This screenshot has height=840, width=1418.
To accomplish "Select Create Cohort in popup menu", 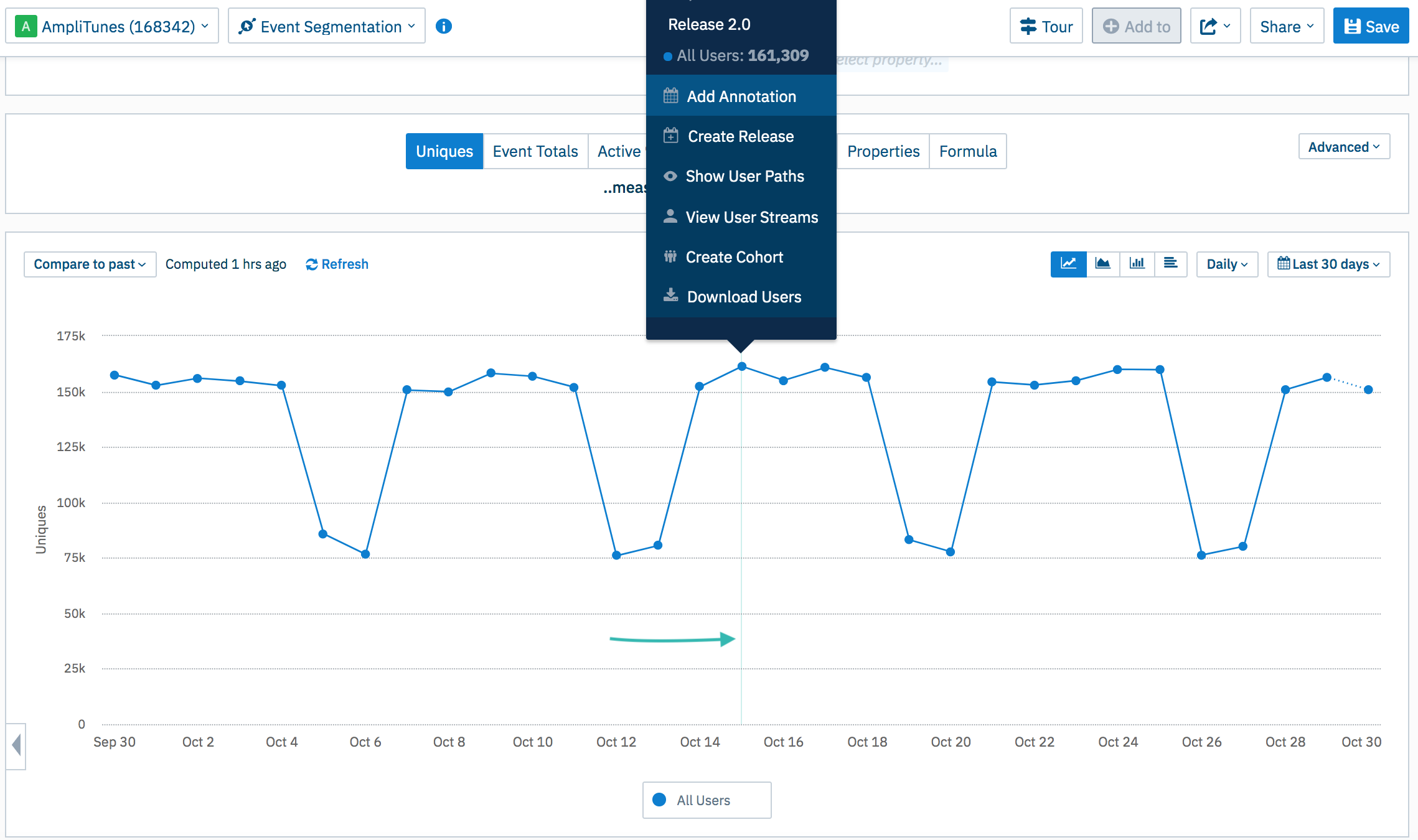I will (x=734, y=257).
